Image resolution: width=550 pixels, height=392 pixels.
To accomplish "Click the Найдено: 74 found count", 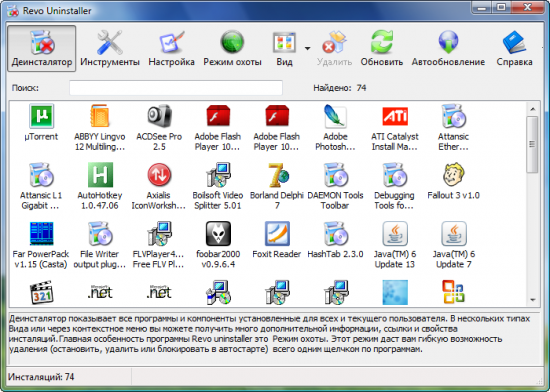I will pos(340,88).
